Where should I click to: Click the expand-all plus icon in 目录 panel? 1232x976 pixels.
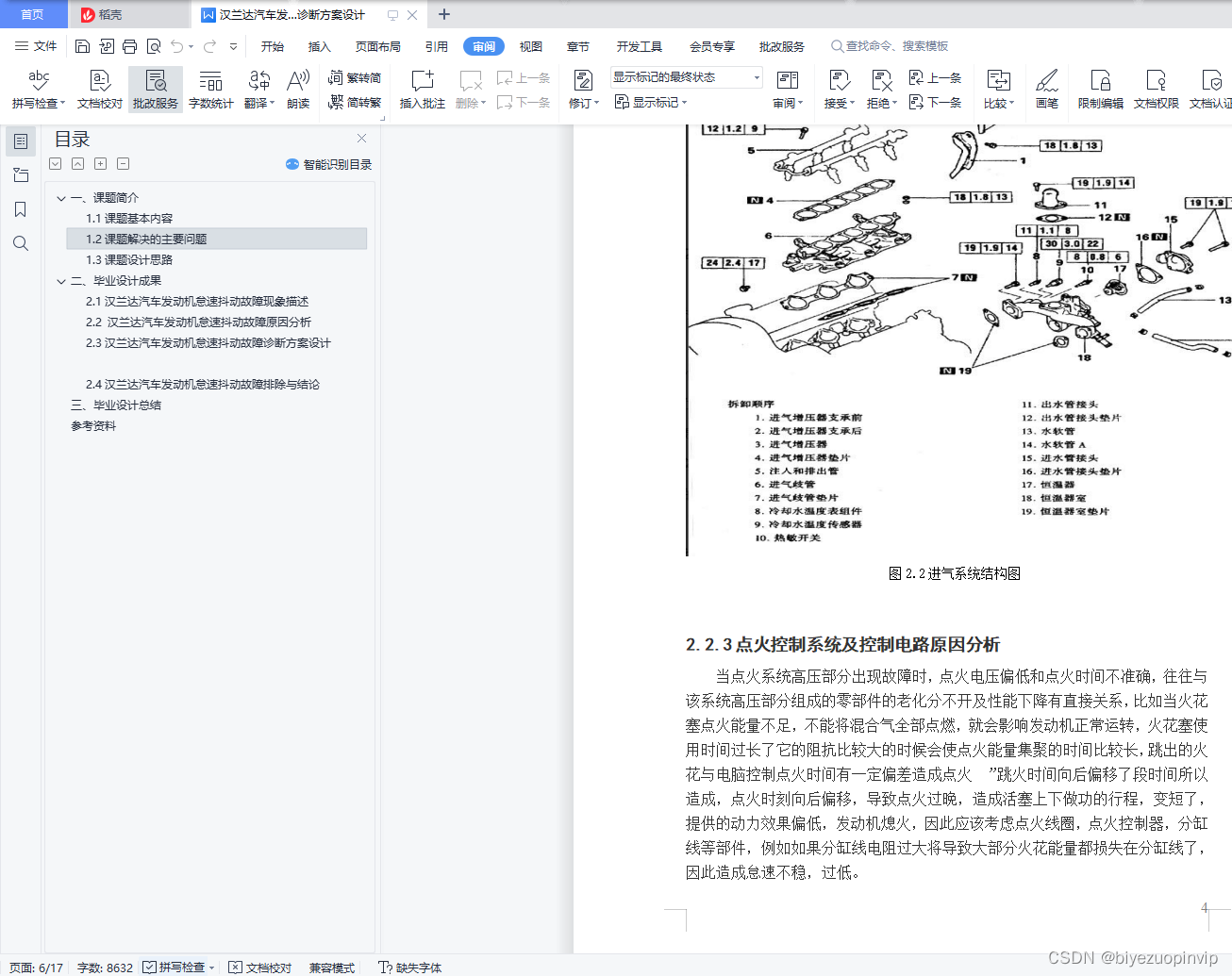[100, 164]
